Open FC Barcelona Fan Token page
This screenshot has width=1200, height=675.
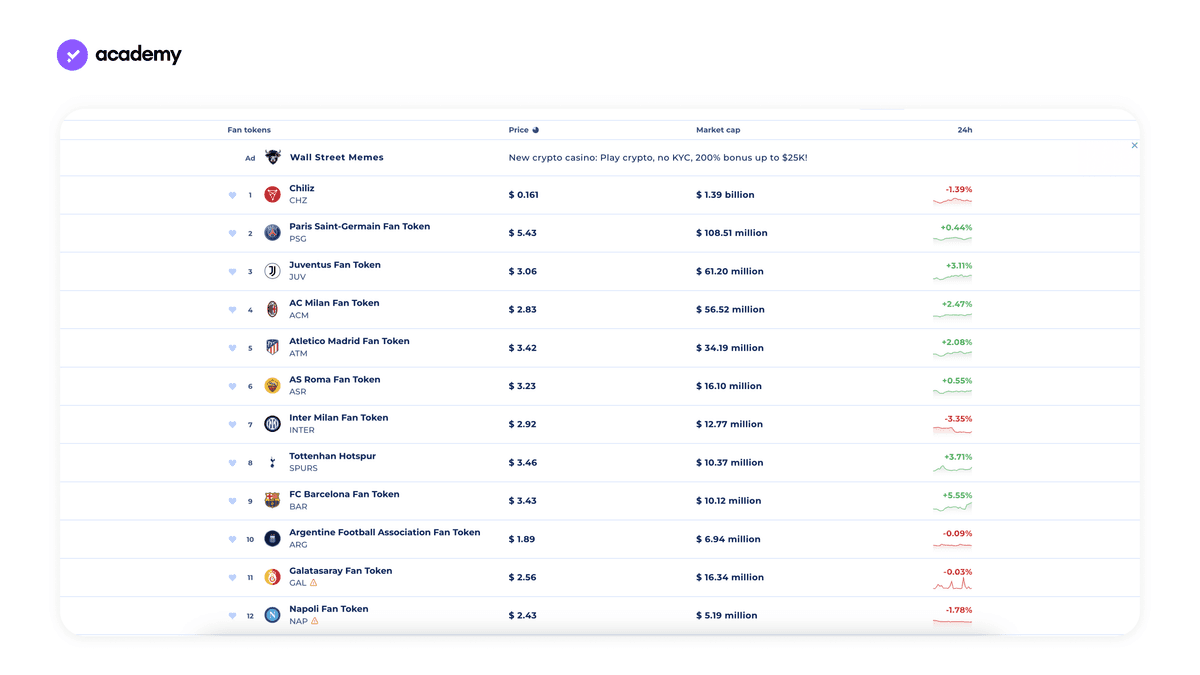point(344,494)
